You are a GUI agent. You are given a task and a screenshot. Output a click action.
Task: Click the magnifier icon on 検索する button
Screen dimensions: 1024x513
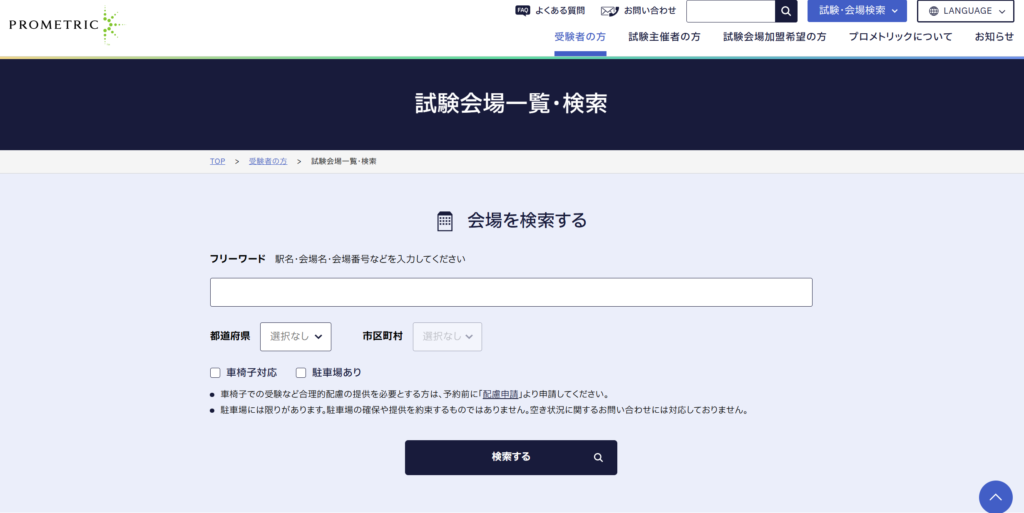(x=598, y=458)
